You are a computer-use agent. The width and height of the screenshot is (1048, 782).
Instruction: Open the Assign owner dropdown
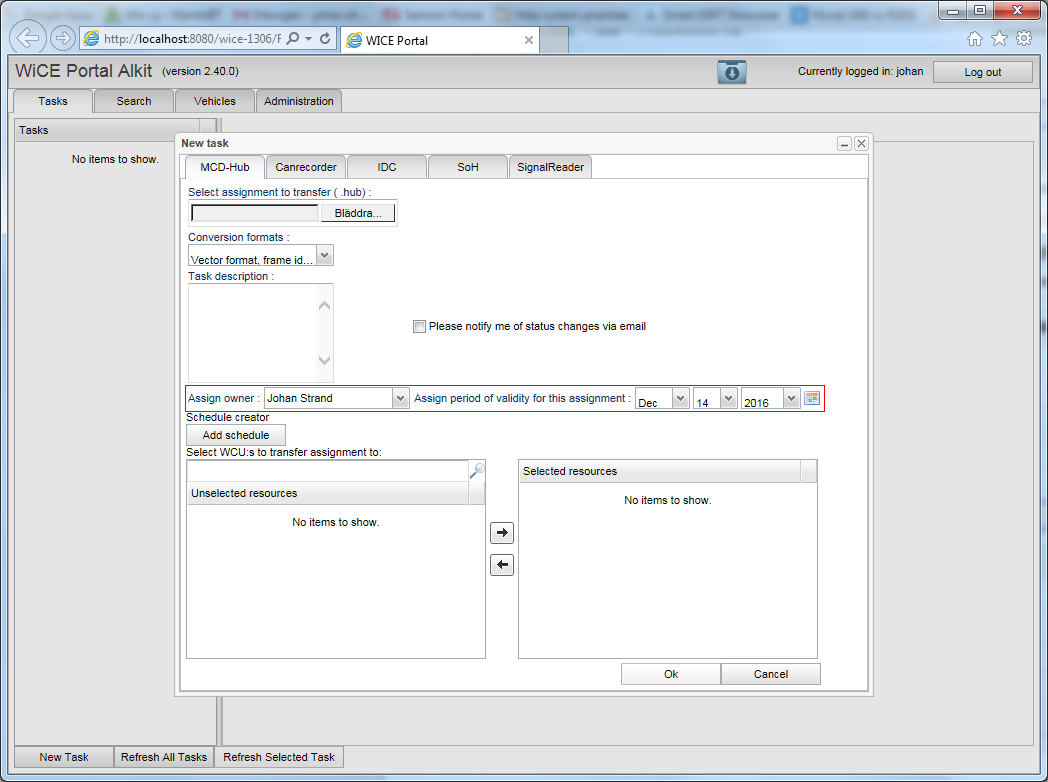coord(400,398)
